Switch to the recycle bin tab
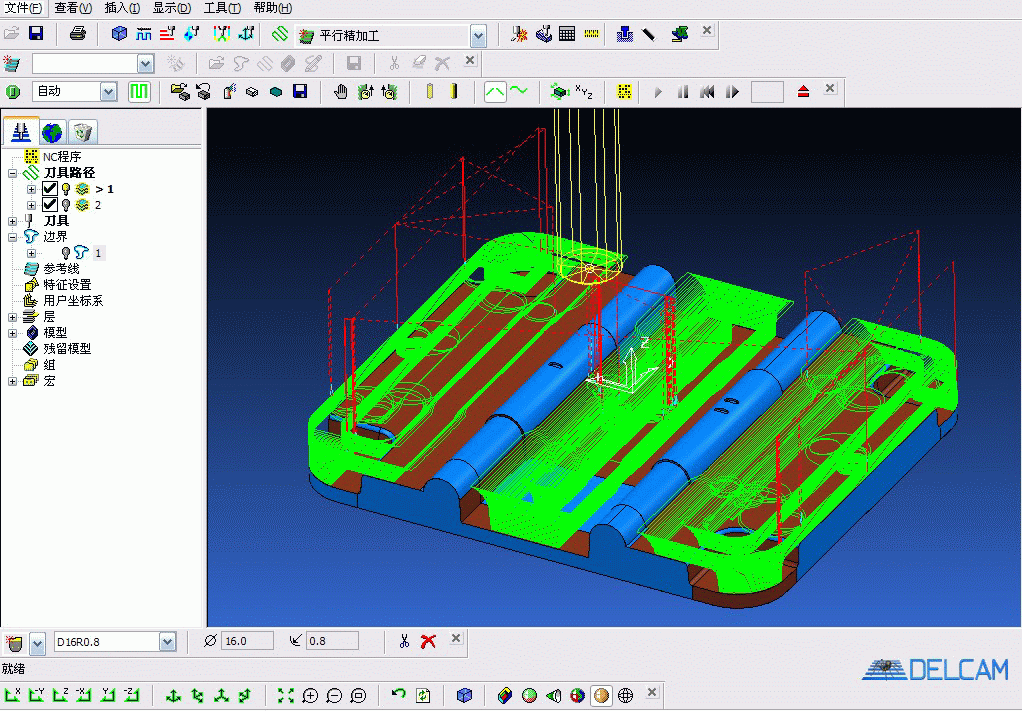 pyautogui.click(x=82, y=132)
